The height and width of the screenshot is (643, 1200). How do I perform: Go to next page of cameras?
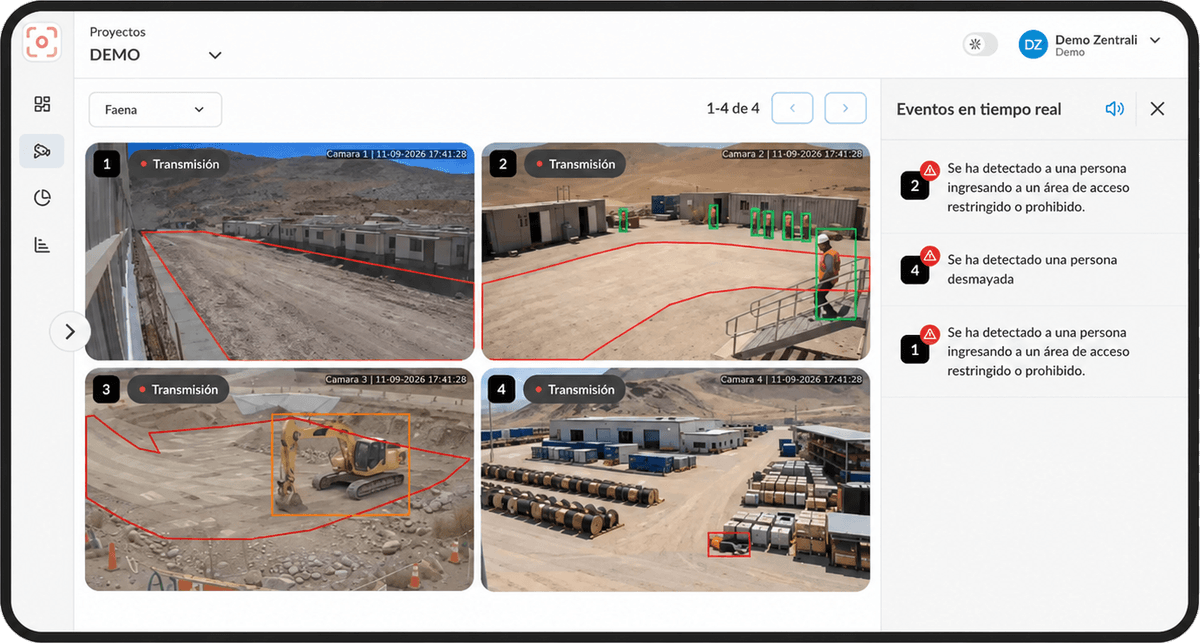[846, 108]
